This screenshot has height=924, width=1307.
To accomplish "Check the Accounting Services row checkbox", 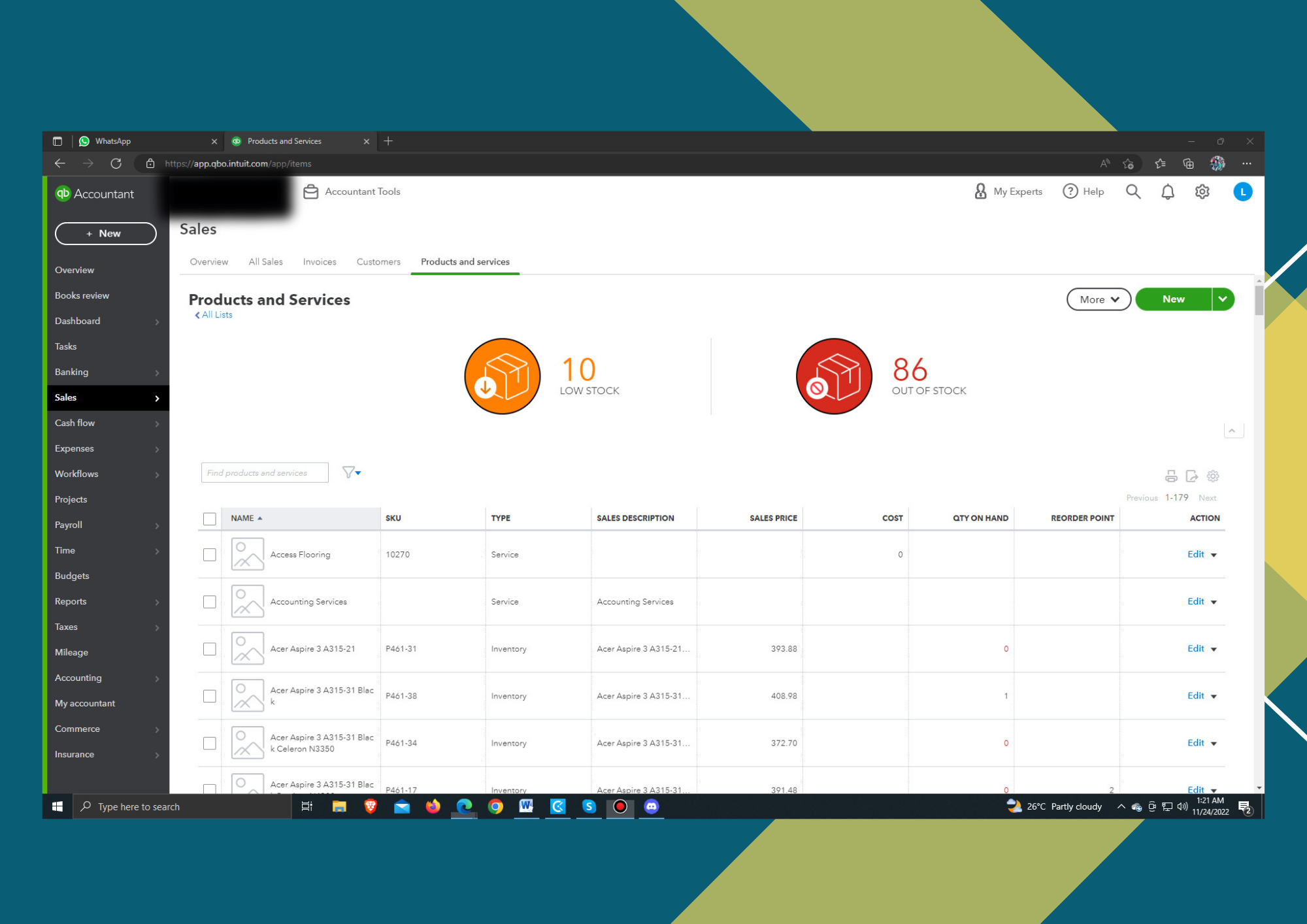I will pyautogui.click(x=210, y=602).
